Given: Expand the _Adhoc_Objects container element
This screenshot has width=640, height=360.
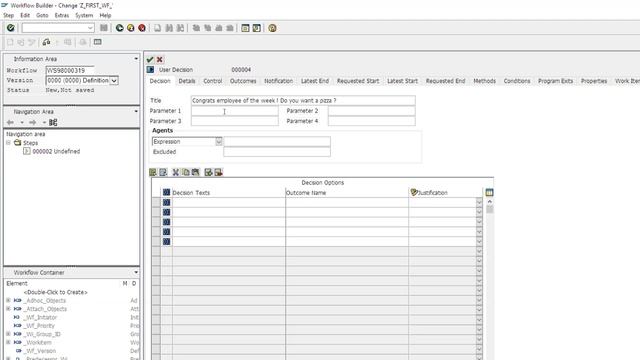Looking at the screenshot, I should tap(8, 300).
